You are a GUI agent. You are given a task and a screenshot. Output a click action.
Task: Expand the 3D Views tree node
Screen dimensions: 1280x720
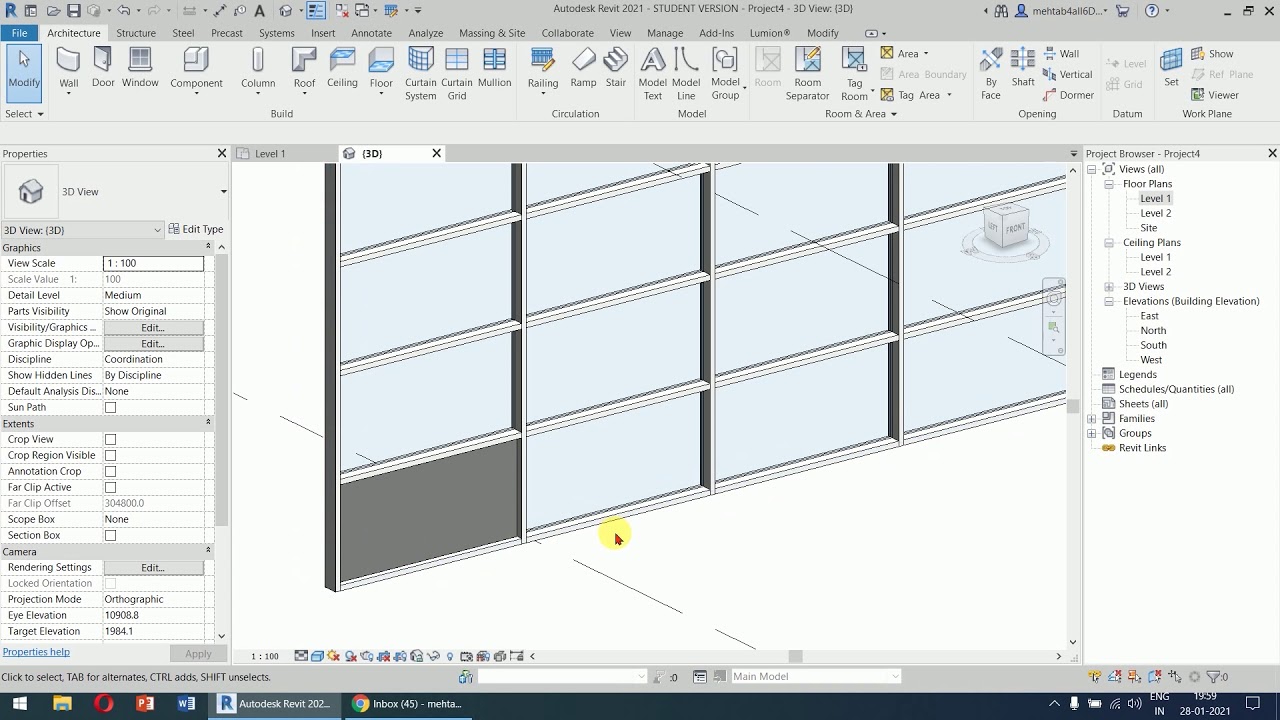pos(1109,287)
